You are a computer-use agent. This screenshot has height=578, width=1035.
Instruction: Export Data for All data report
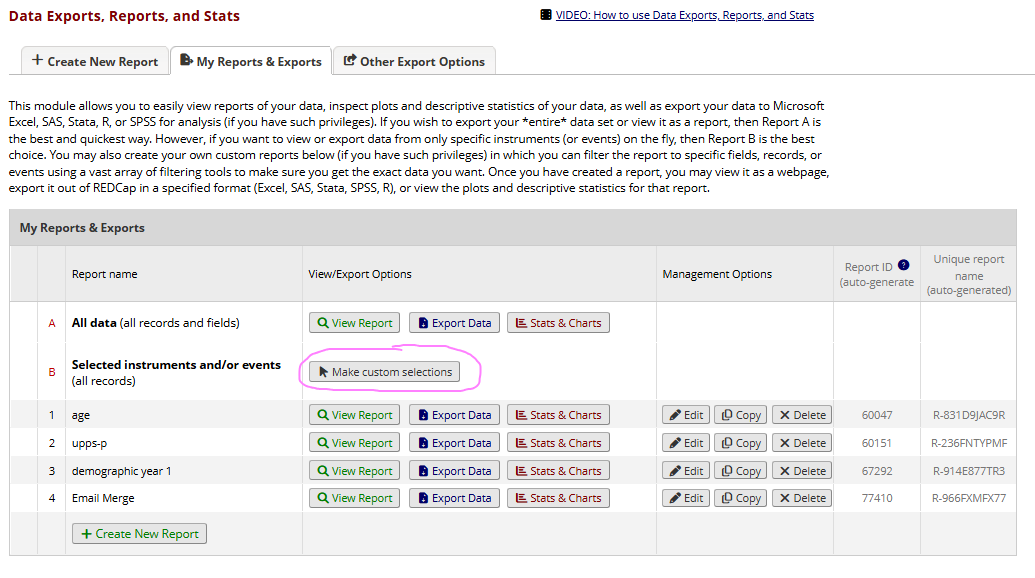click(454, 323)
